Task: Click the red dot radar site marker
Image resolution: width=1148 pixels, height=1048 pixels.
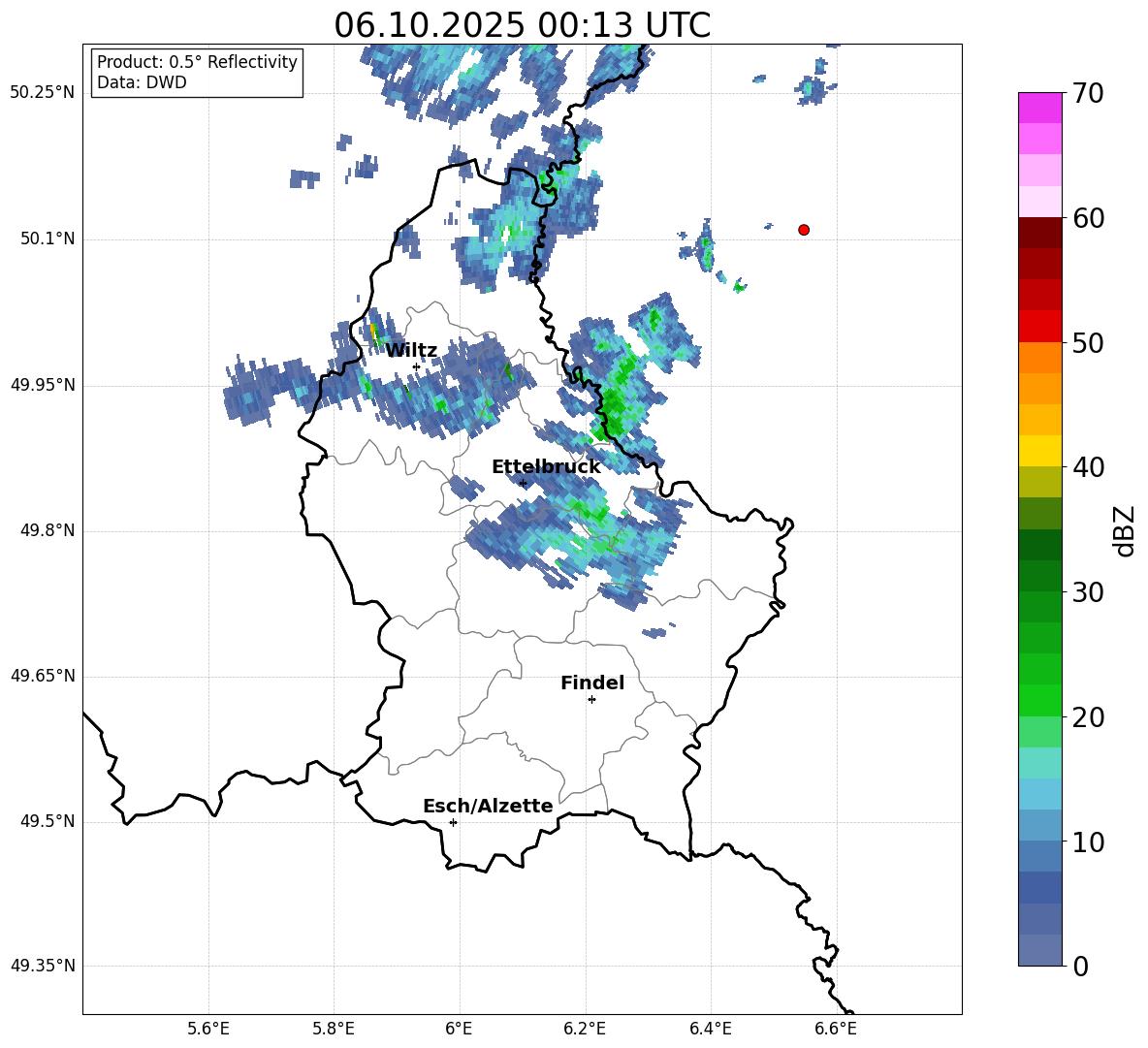Action: 804,230
